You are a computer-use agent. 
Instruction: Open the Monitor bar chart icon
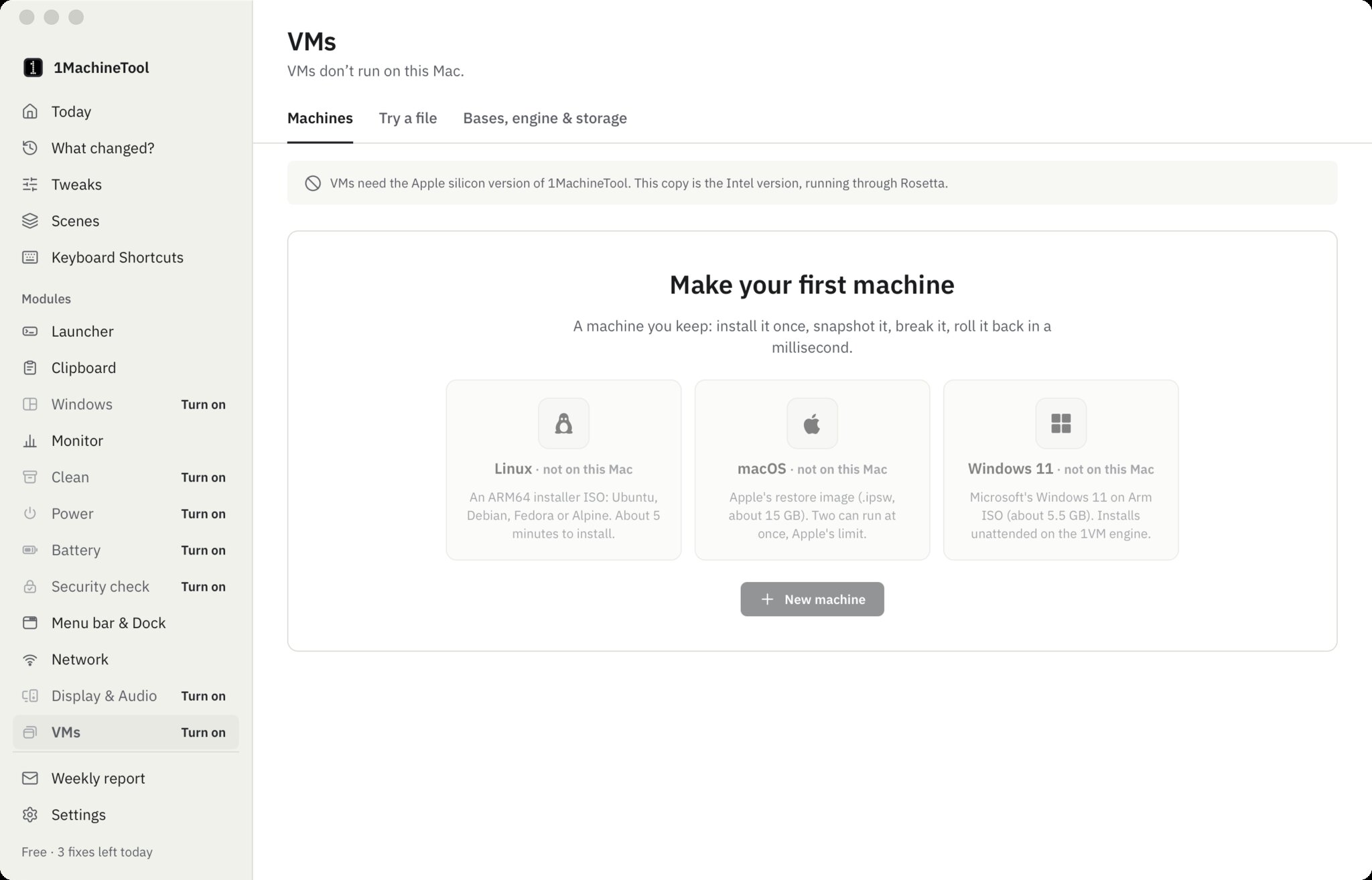(30, 441)
